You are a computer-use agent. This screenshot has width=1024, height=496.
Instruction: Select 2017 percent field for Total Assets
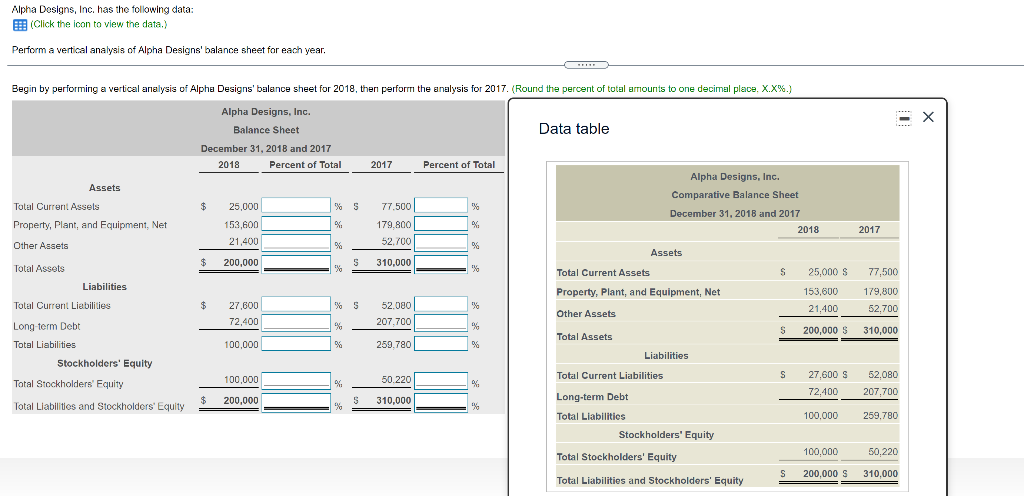point(441,264)
